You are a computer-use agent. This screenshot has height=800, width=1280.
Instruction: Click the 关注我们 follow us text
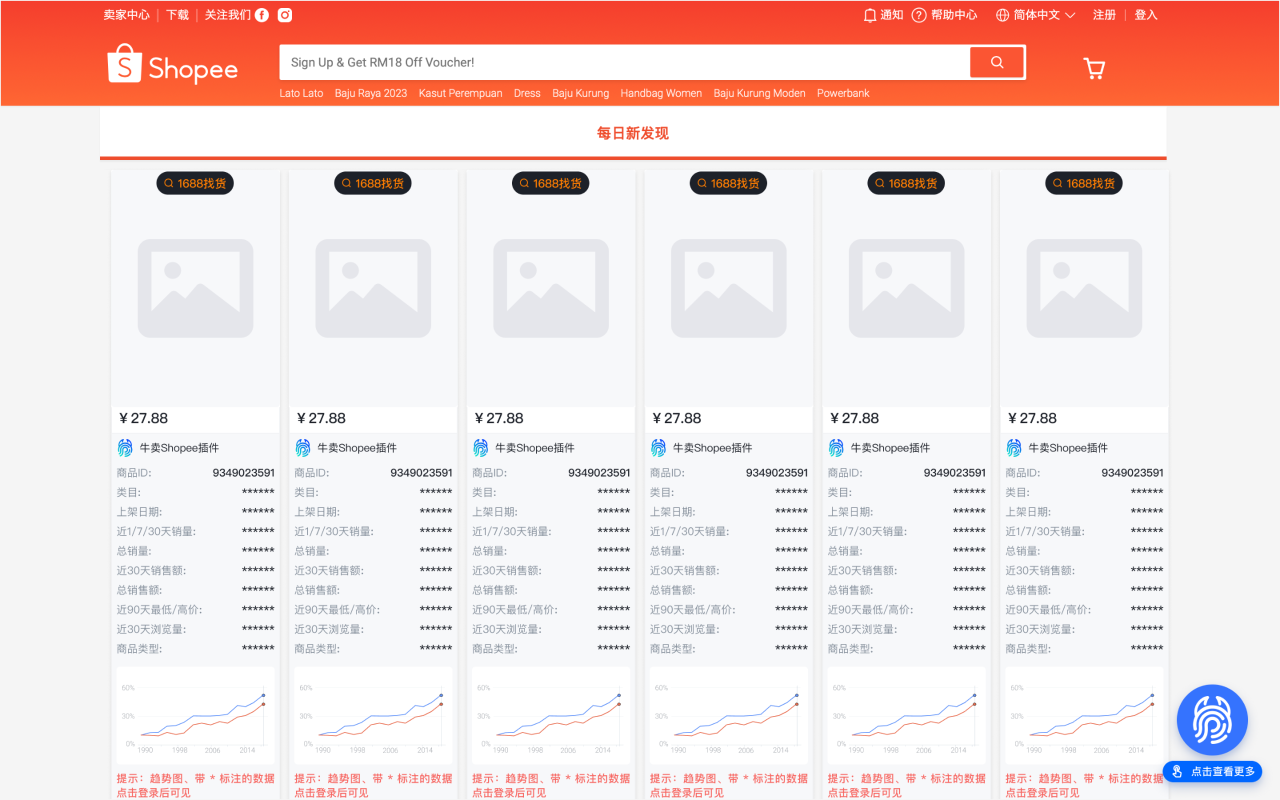(228, 15)
